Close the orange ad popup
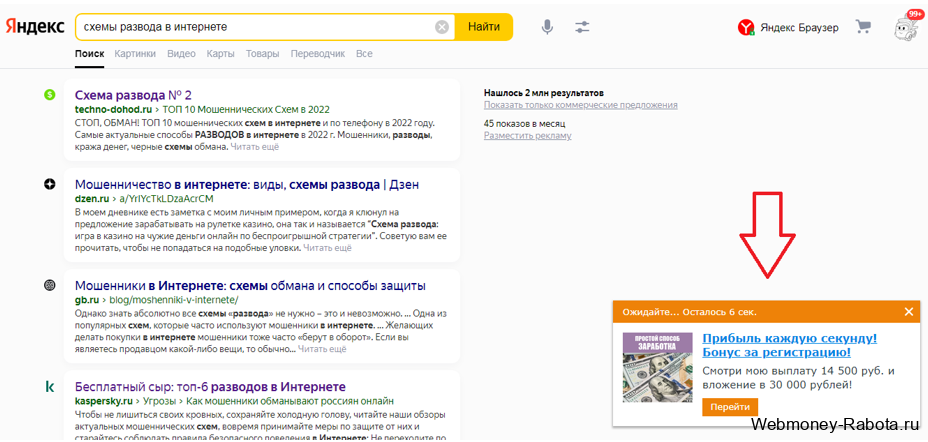The height and width of the screenshot is (442, 928). tap(908, 312)
